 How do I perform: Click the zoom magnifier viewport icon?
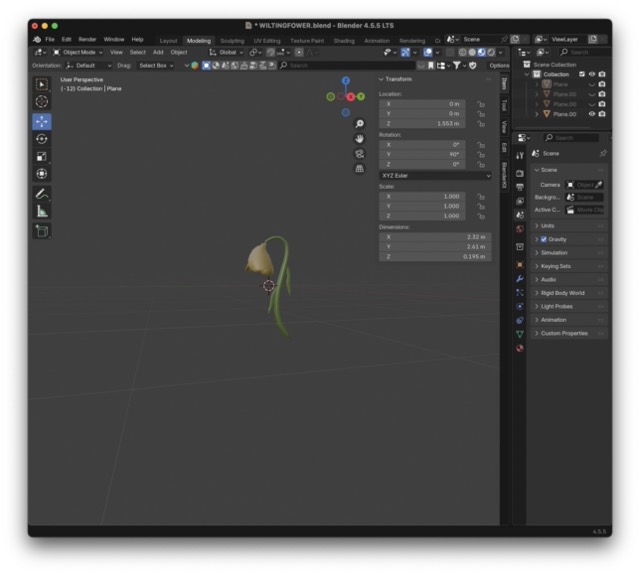[x=359, y=124]
